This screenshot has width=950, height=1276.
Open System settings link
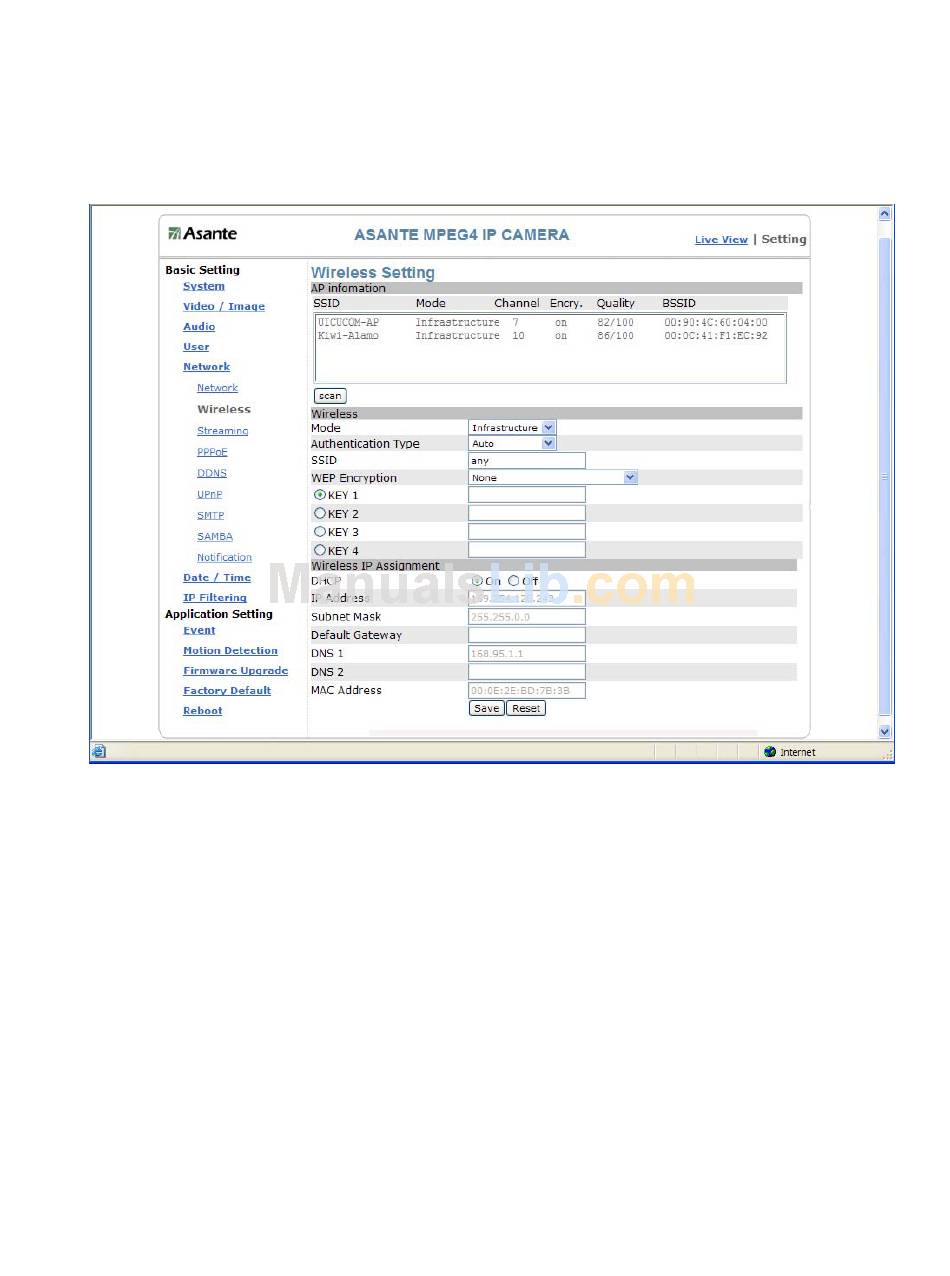point(204,286)
